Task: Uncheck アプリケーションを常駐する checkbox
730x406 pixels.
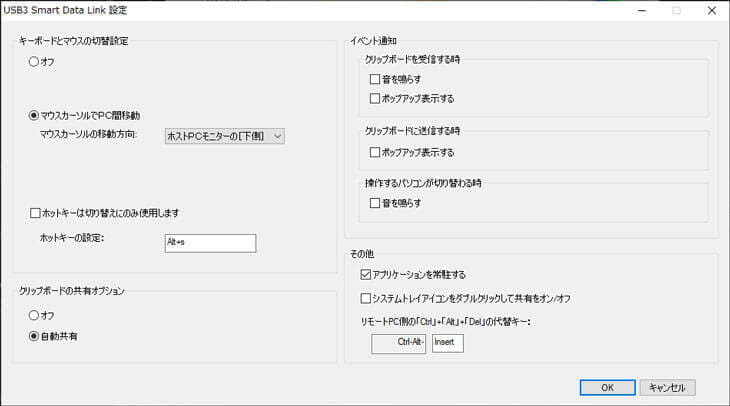Action: pos(366,274)
